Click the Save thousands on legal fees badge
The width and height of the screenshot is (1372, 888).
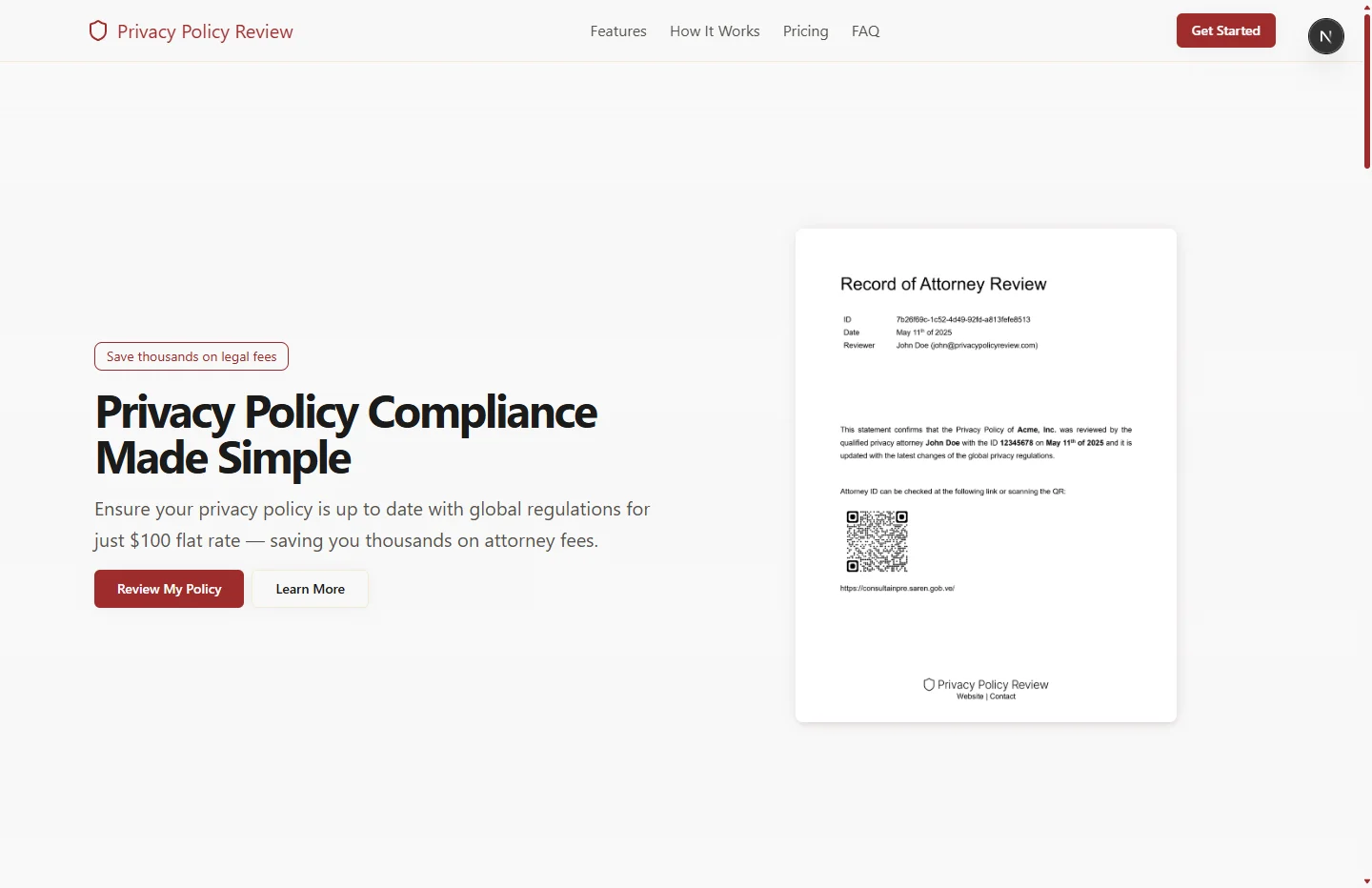pyautogui.click(x=191, y=356)
